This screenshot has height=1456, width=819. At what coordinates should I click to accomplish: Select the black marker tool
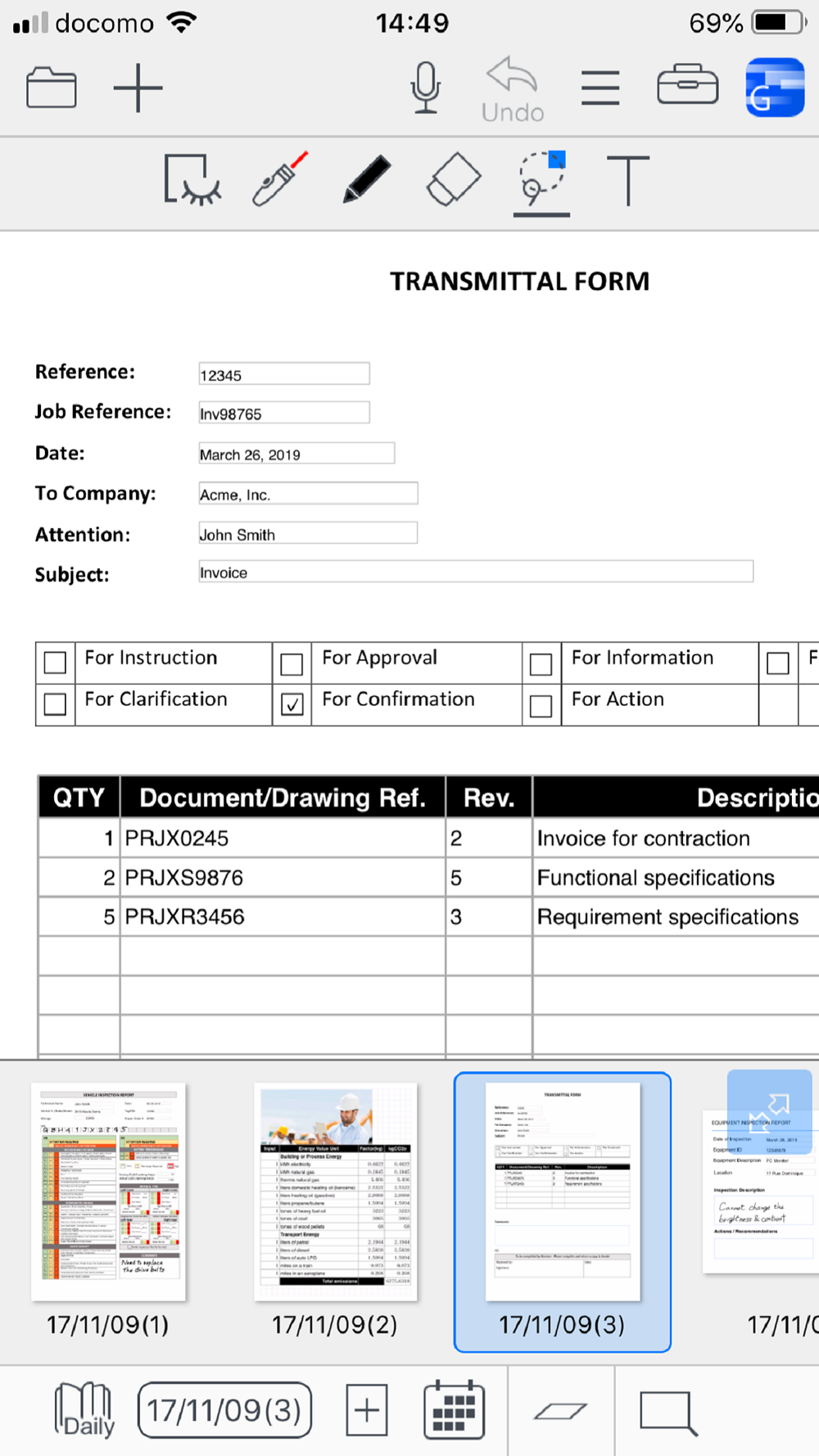point(367,179)
